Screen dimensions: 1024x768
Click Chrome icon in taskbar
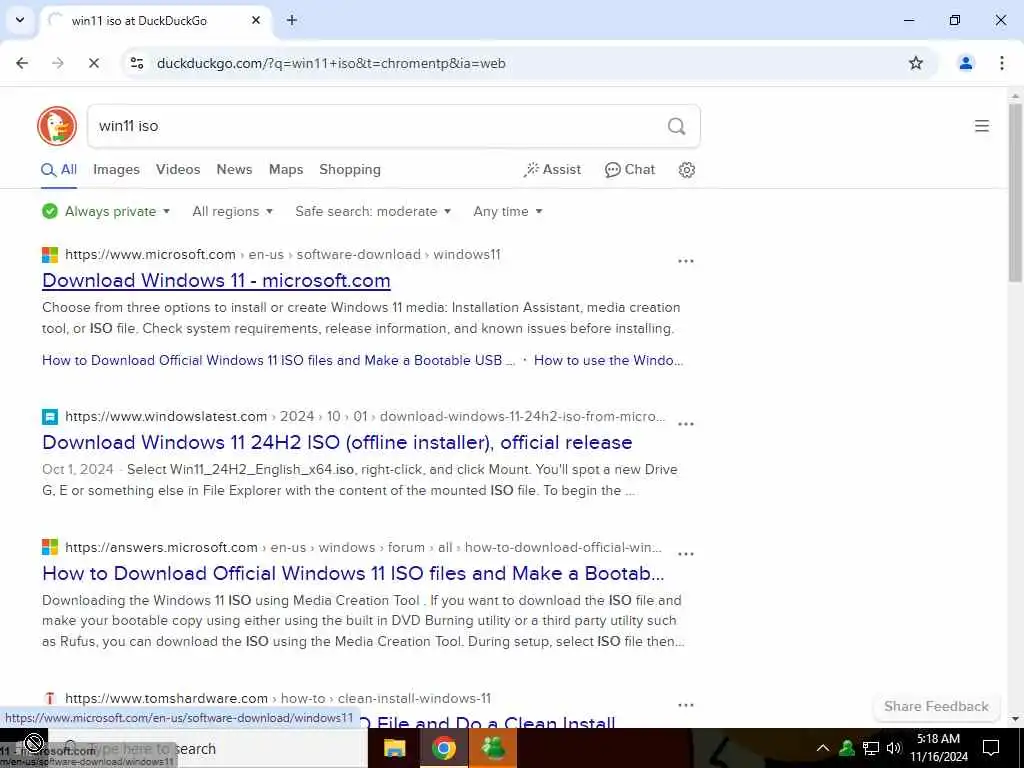443,748
